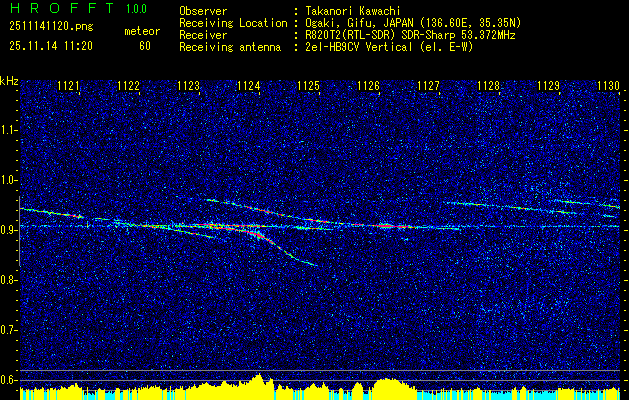Screen dimensions: 629x400
Task: Click the 1126 time axis marker
Action: pyautogui.click(x=369, y=85)
